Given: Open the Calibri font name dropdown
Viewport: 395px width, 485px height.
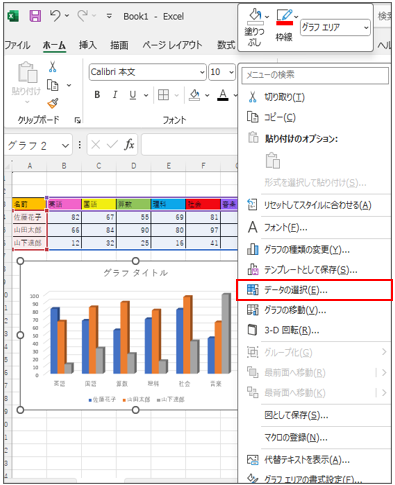Looking at the screenshot, I should click(x=147, y=72).
